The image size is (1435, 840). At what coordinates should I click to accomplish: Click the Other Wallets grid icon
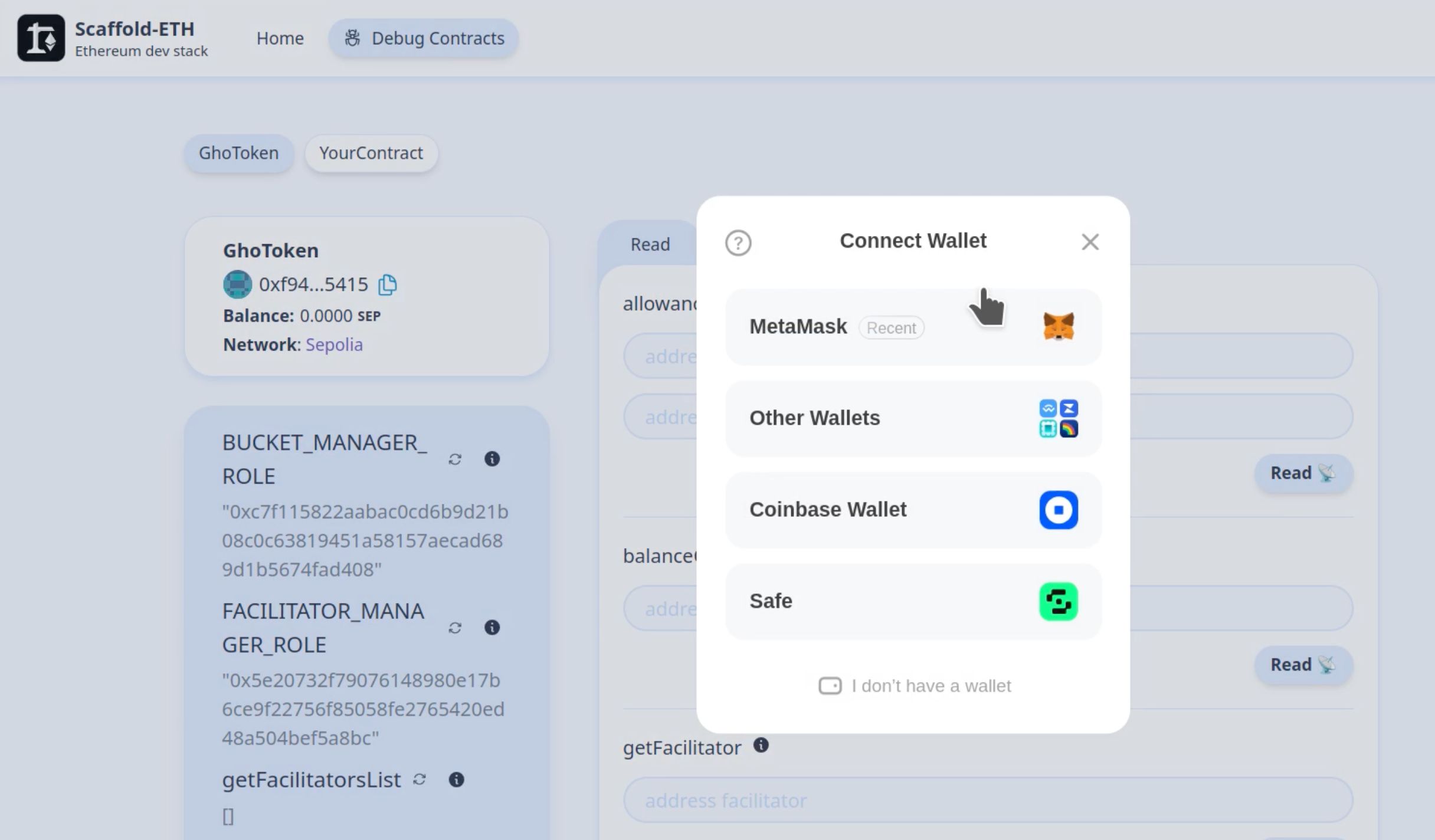(x=1059, y=418)
